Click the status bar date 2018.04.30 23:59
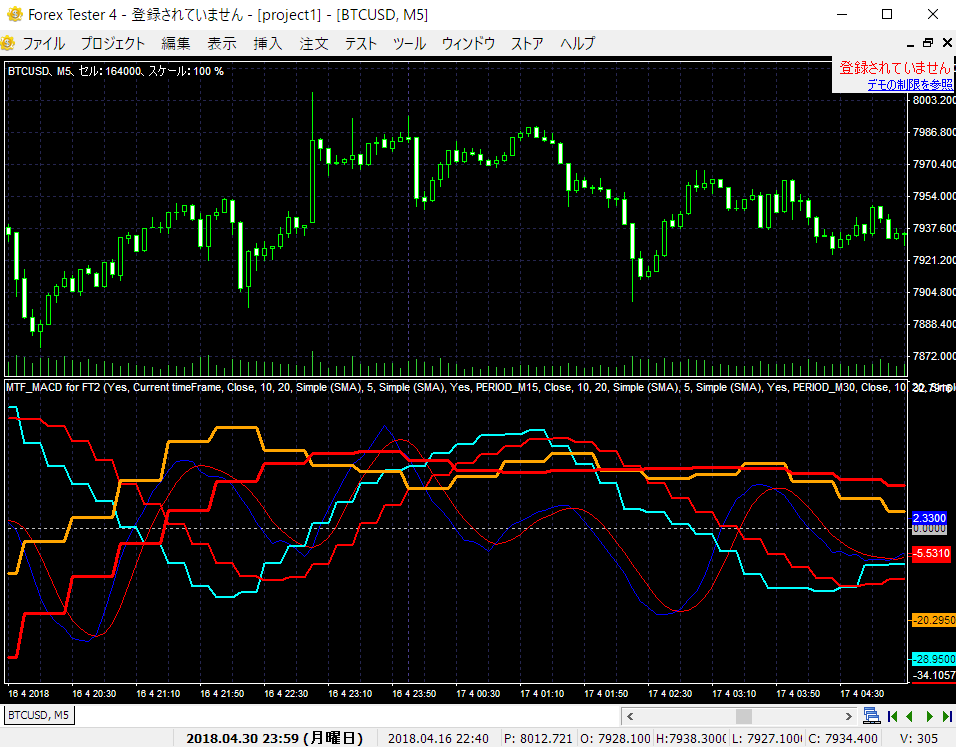 tap(274, 738)
